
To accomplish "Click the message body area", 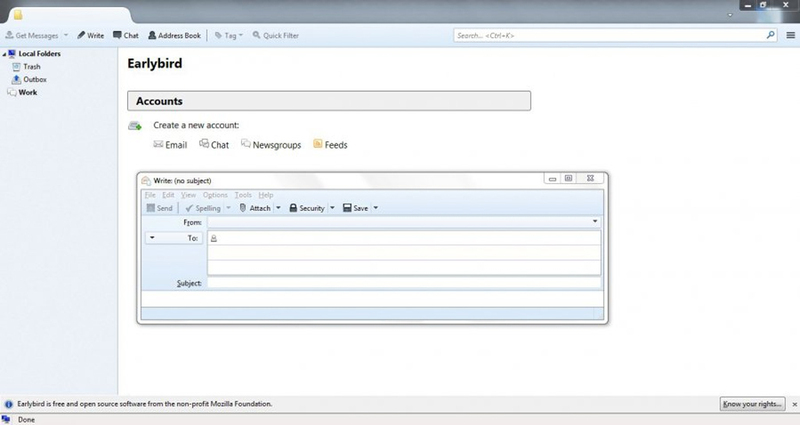I will pos(372,299).
